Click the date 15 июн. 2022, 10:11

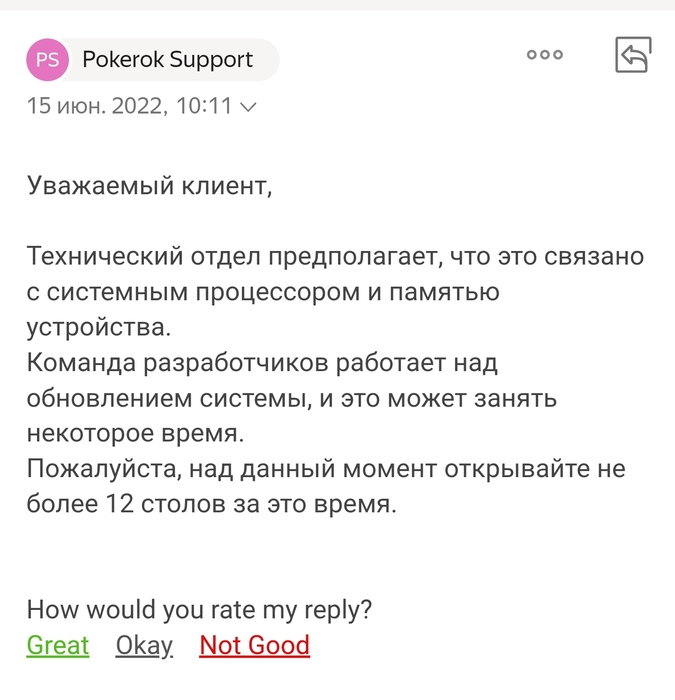(x=128, y=106)
